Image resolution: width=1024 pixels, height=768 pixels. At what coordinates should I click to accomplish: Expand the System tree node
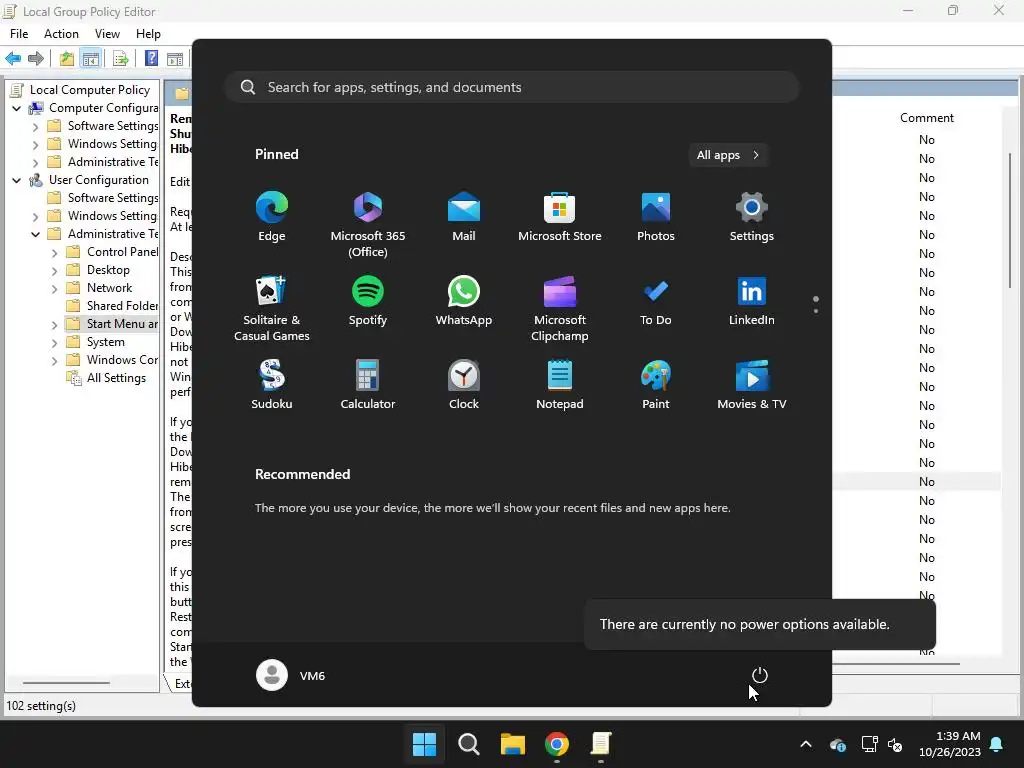point(55,343)
